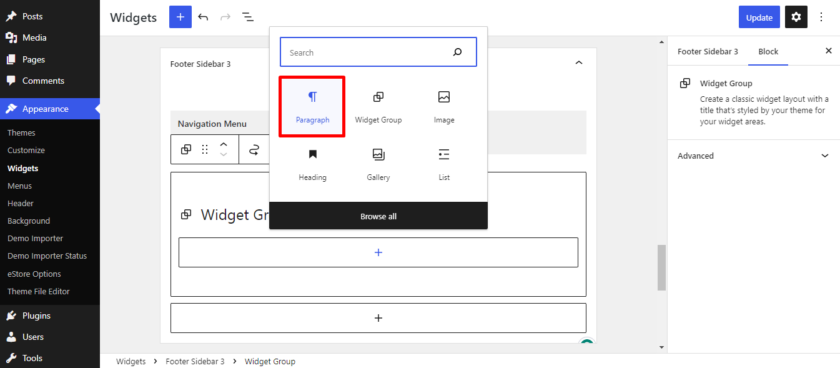Screen dimensions: 840x368
Task: Click the scrollbar up arrow
Action: point(662,42)
